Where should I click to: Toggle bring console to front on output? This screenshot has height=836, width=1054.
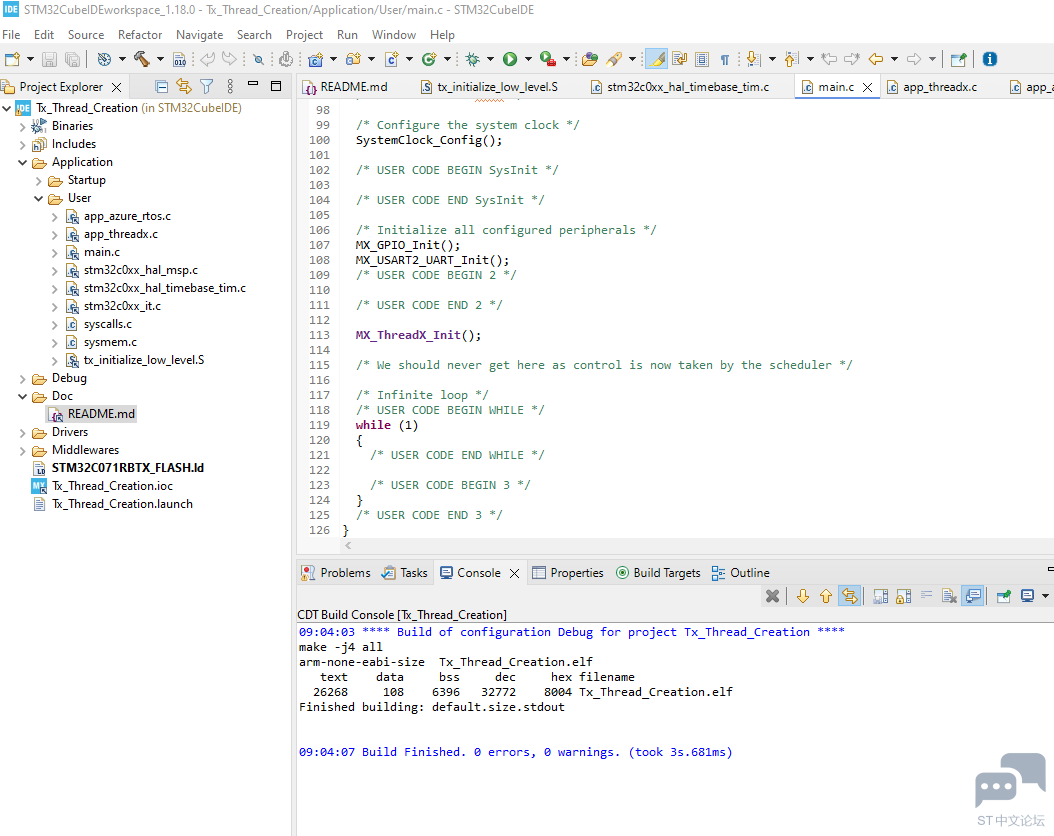973,596
